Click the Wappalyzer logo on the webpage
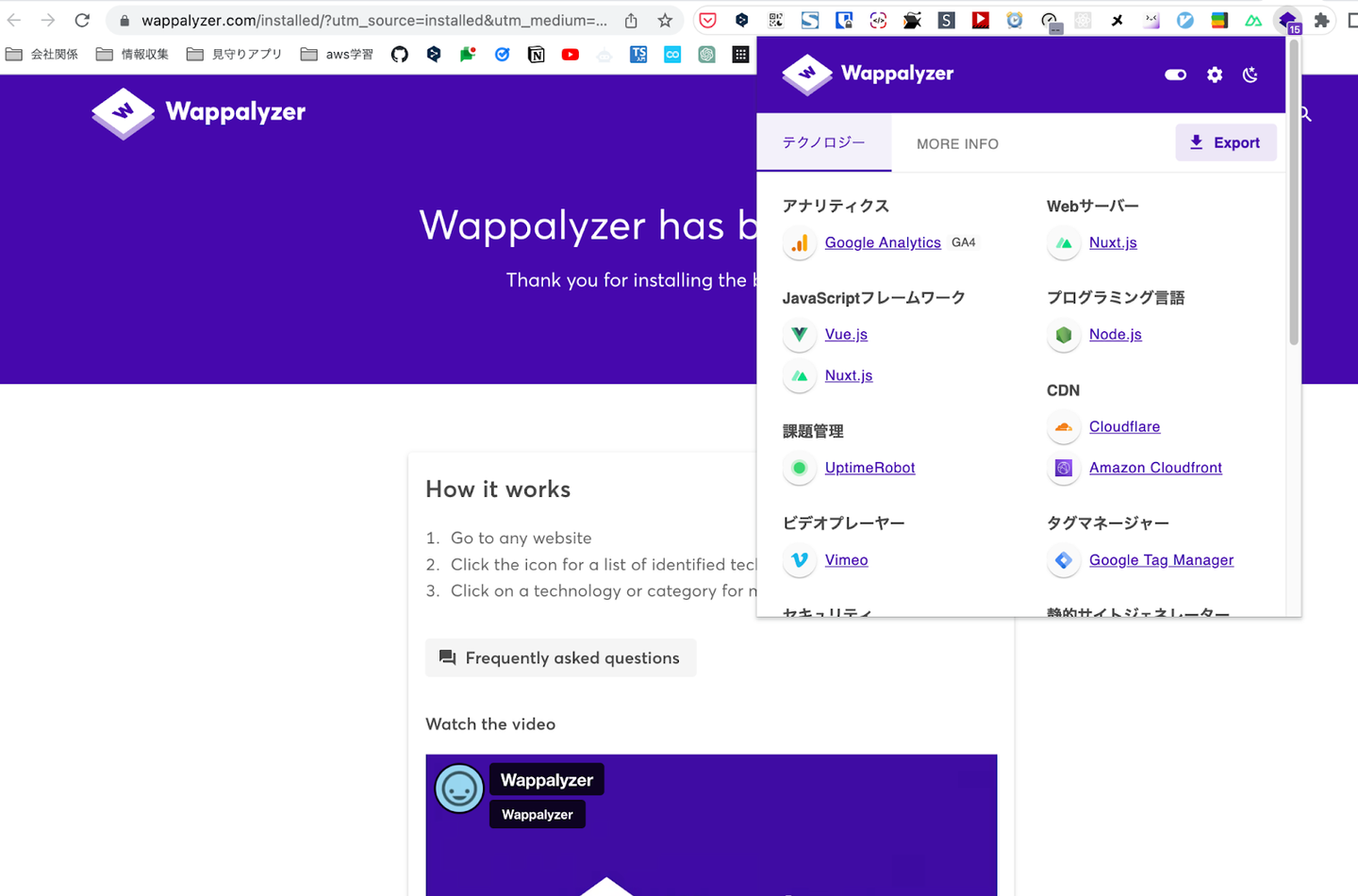 click(x=199, y=112)
